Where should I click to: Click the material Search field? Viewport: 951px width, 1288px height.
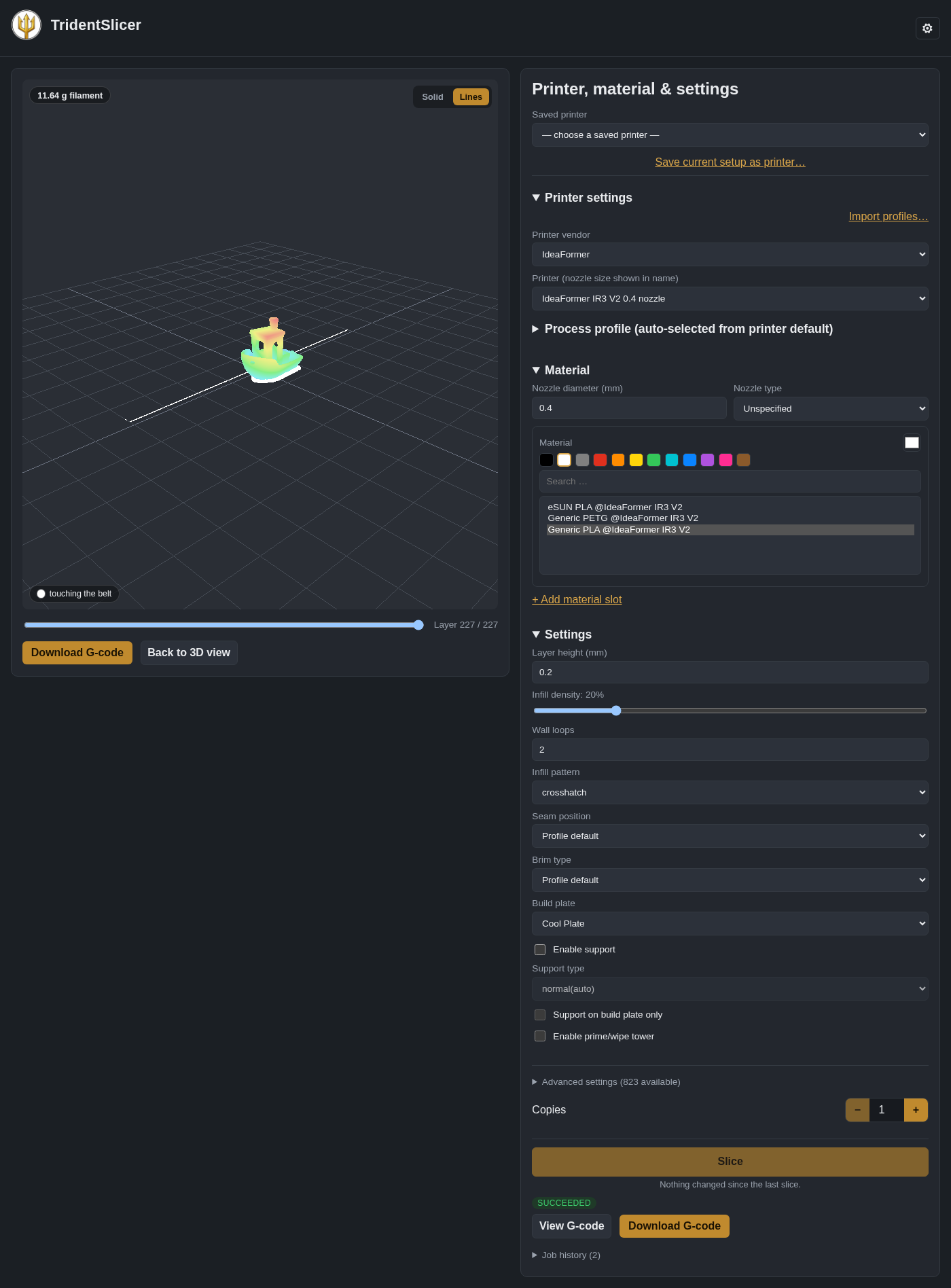point(730,481)
